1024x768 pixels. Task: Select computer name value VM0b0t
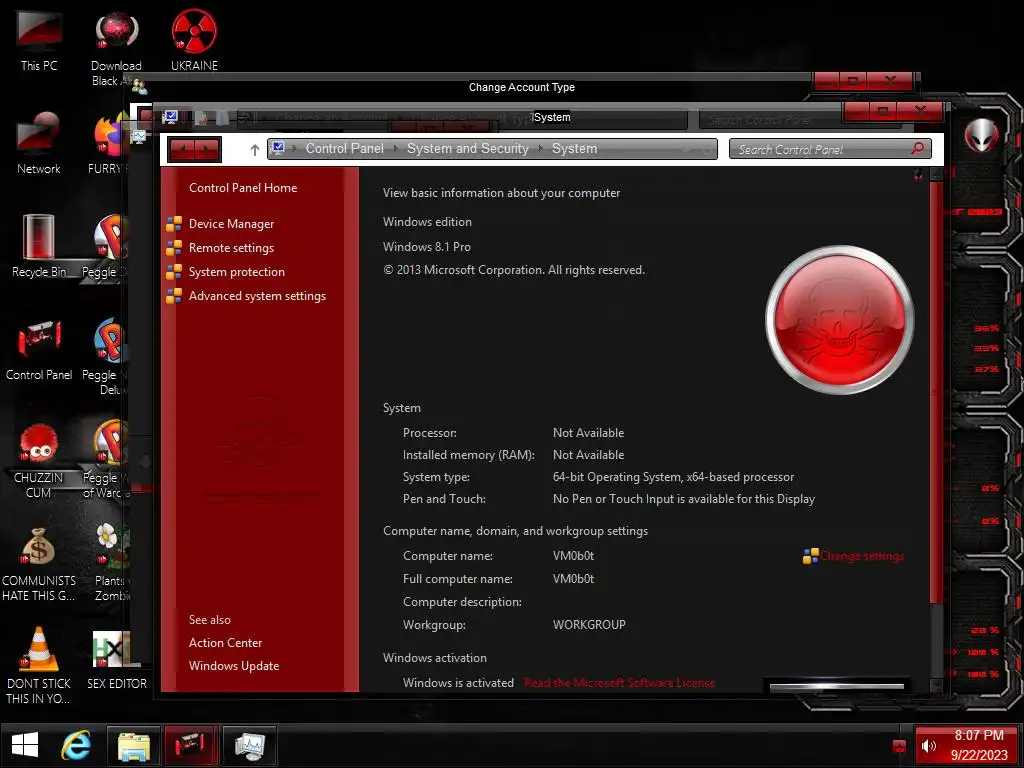point(573,556)
